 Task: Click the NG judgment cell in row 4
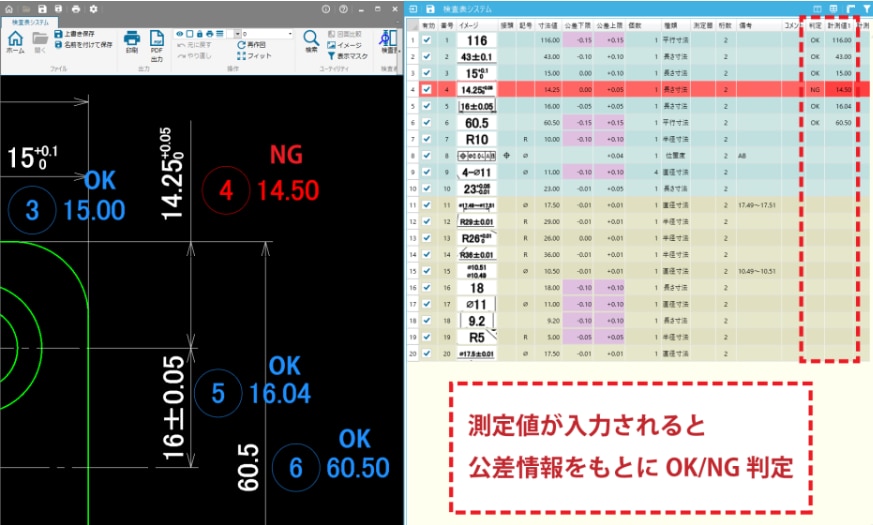pyautogui.click(x=815, y=90)
